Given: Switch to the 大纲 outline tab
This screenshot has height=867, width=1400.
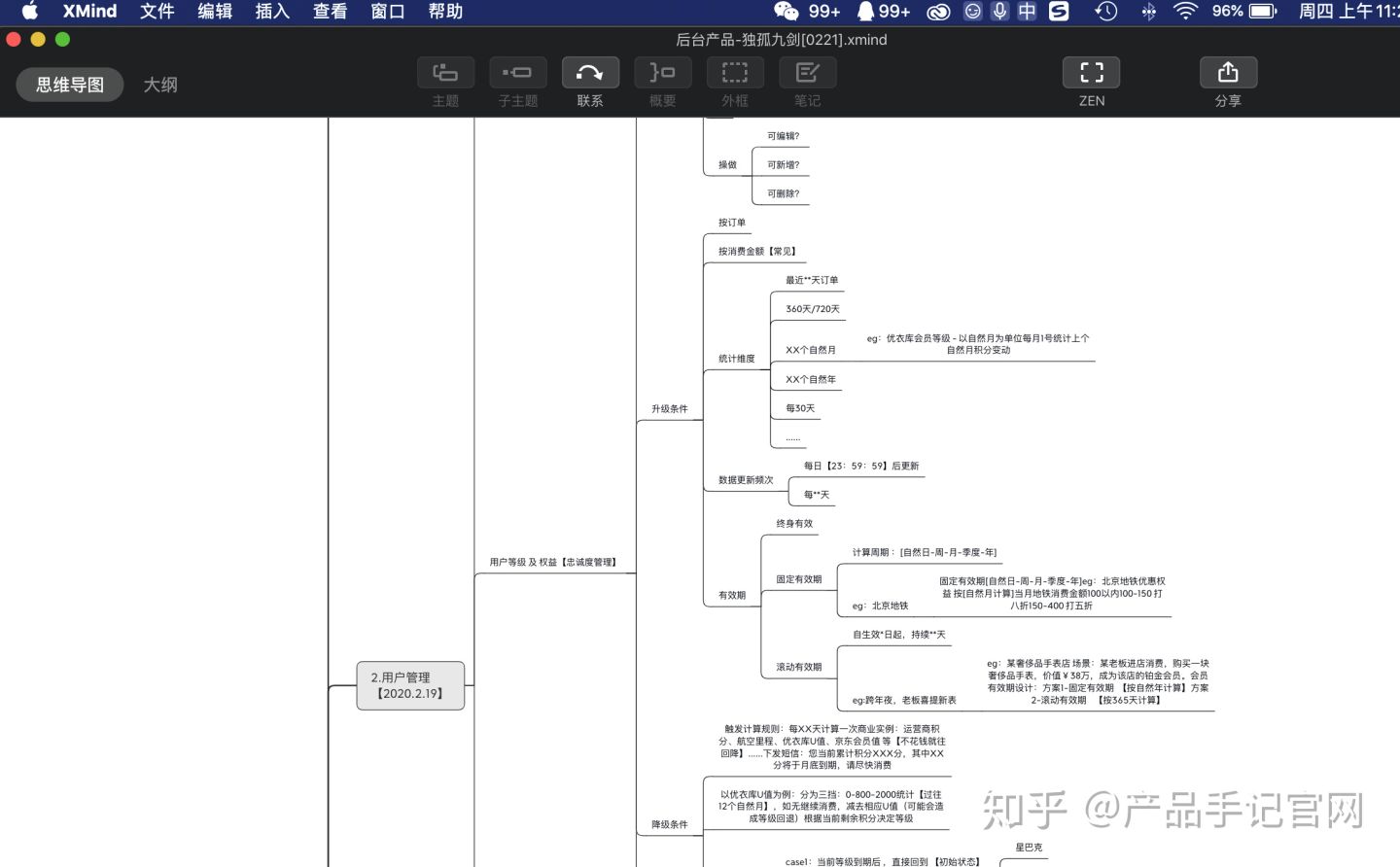Looking at the screenshot, I should coord(160,85).
